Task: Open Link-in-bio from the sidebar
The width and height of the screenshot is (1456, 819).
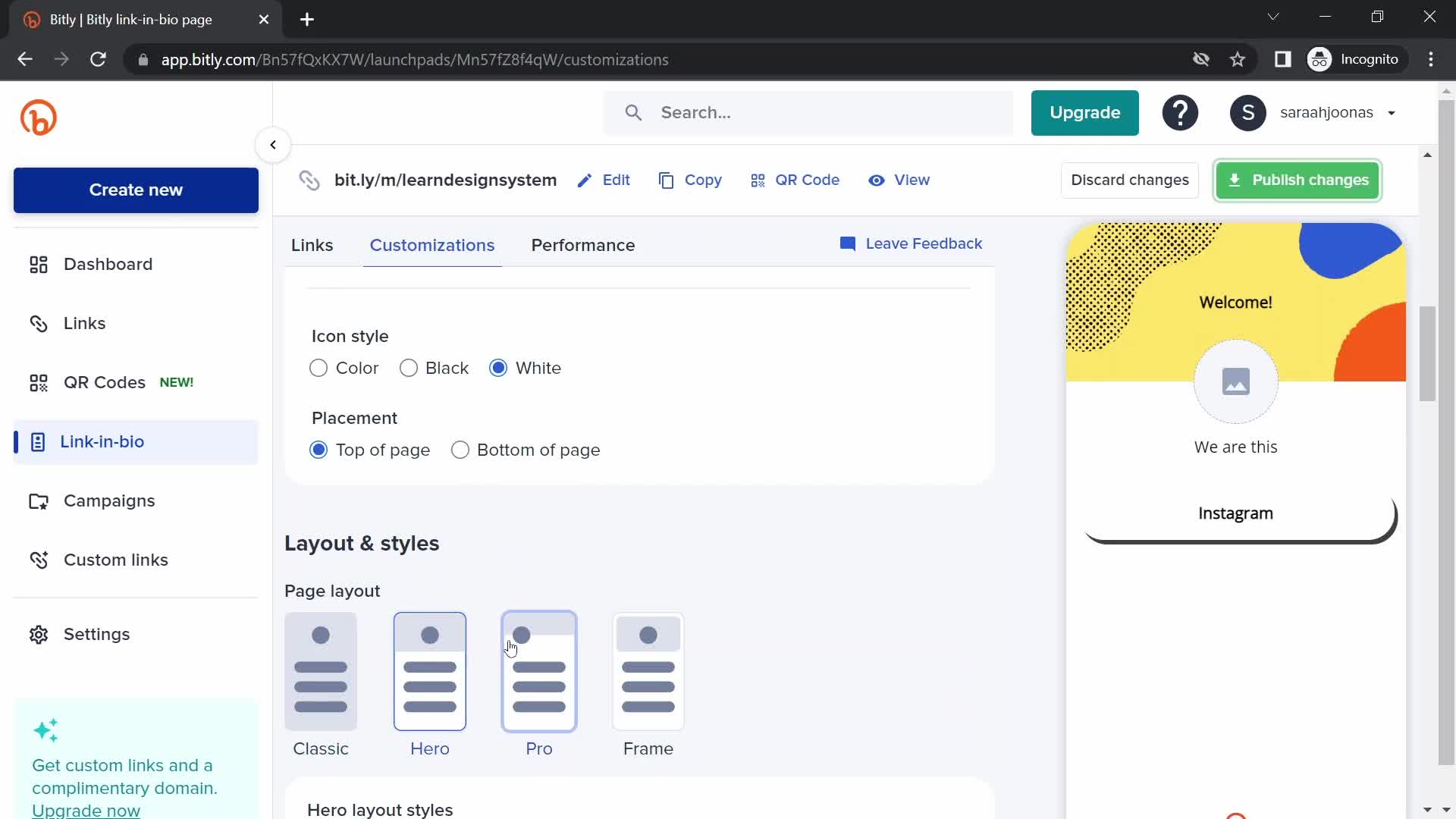Action: click(136, 442)
